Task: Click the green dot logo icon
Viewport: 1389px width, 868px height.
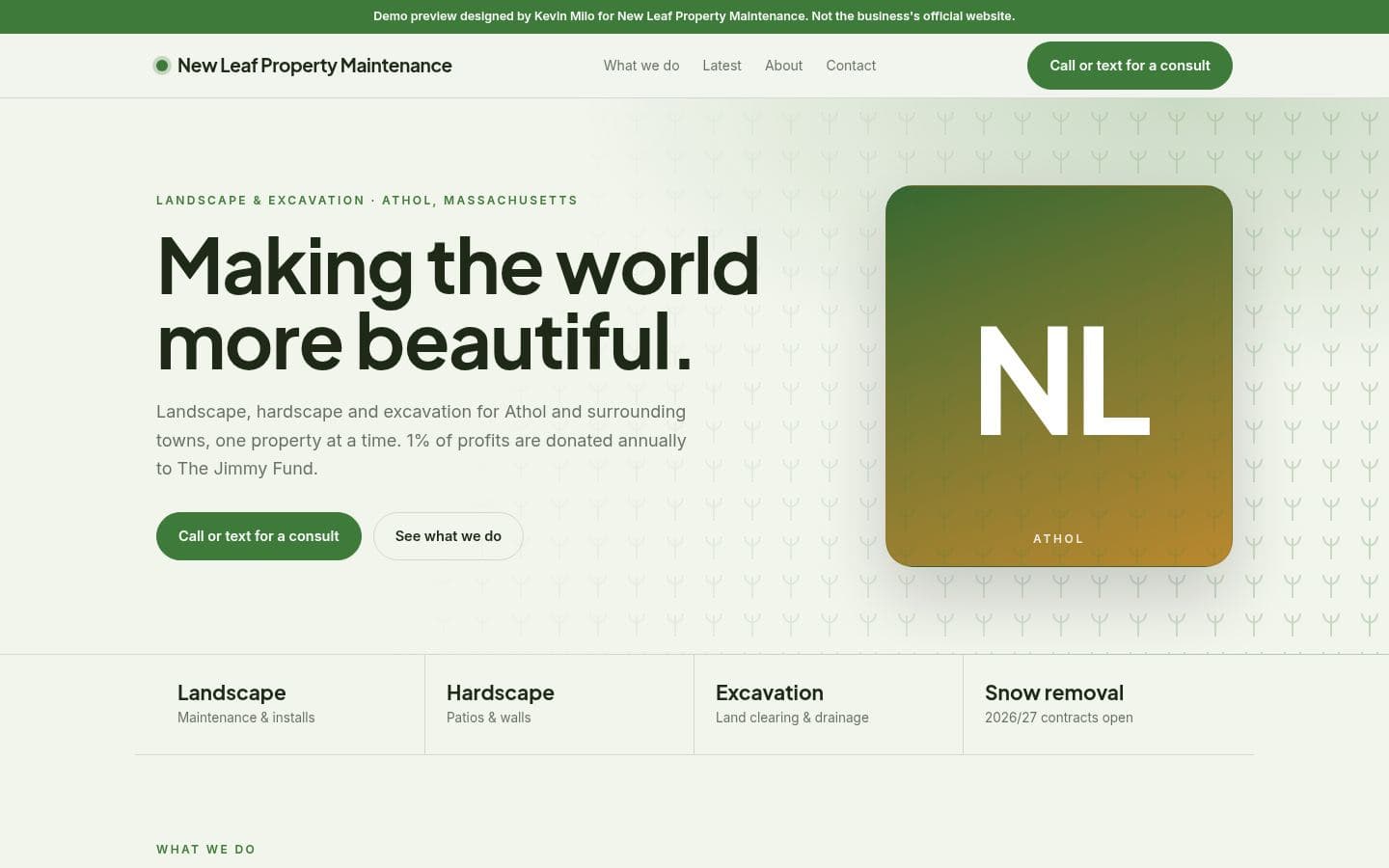Action: pyautogui.click(x=162, y=66)
